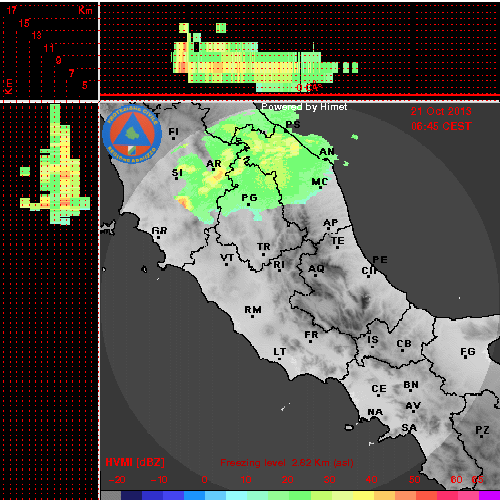Select the GR city marker
Image resolution: width=500 pixels, height=500 pixels.
coord(158,237)
